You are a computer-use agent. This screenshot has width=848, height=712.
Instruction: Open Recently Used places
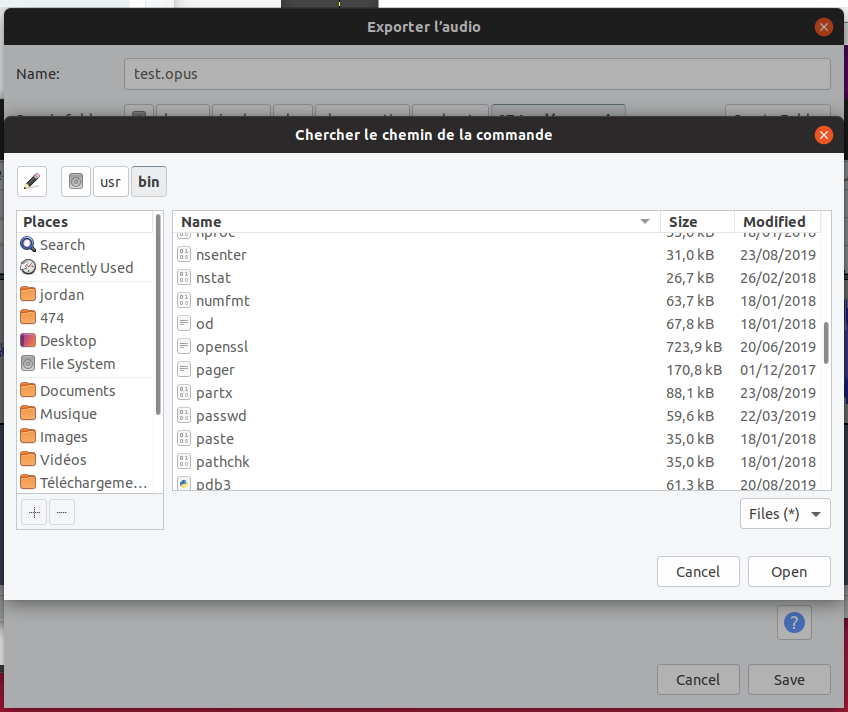pyautogui.click(x=85, y=267)
